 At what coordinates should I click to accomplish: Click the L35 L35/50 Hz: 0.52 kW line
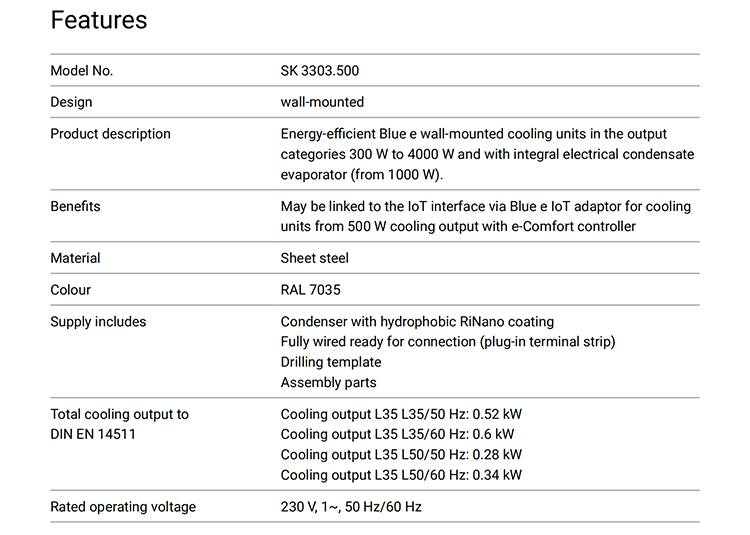point(401,415)
